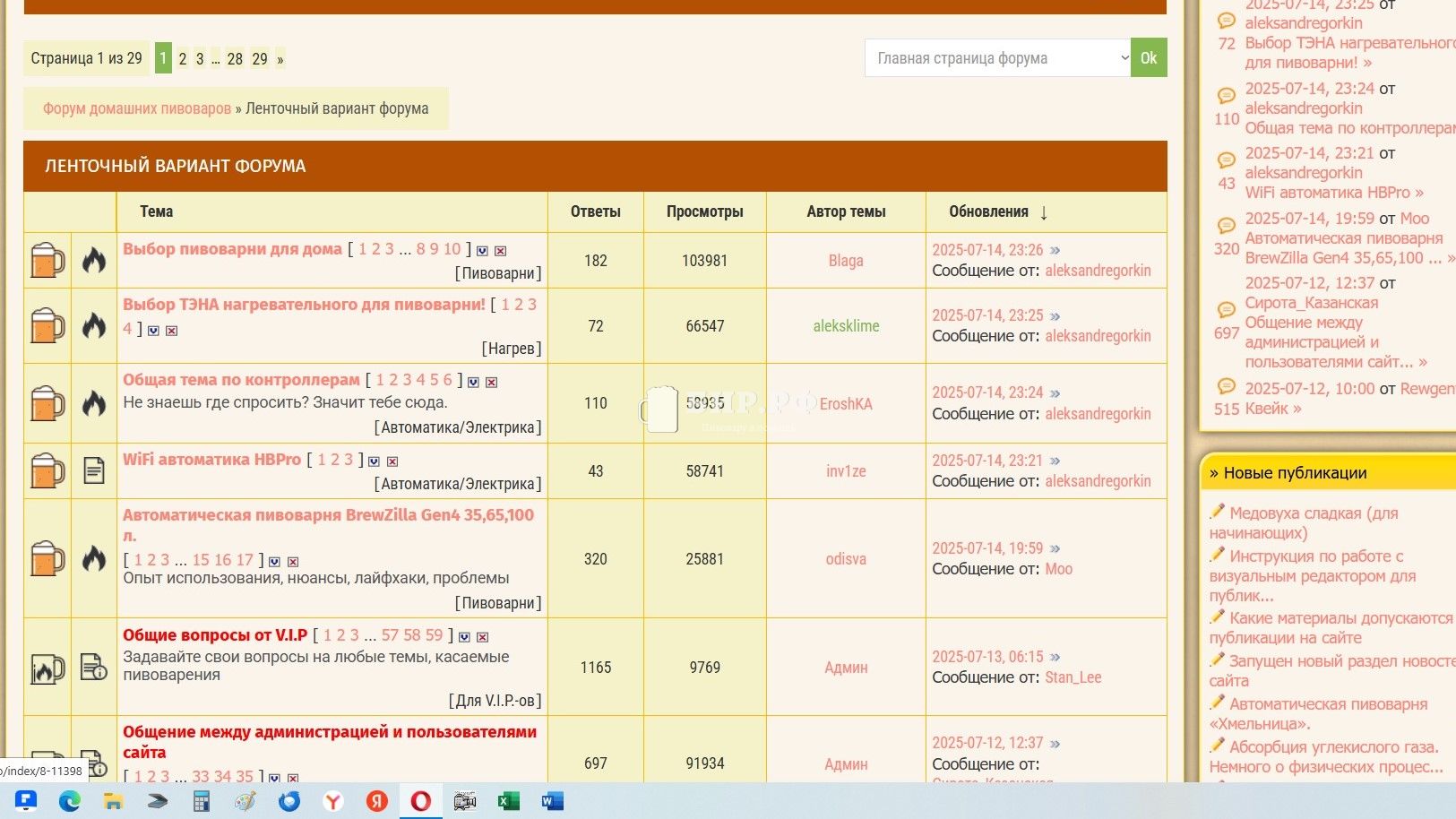The width and height of the screenshot is (1456, 819).
Task: Click the pencil icon next to 'Медовуха сладкая'
Action: 1217,512
